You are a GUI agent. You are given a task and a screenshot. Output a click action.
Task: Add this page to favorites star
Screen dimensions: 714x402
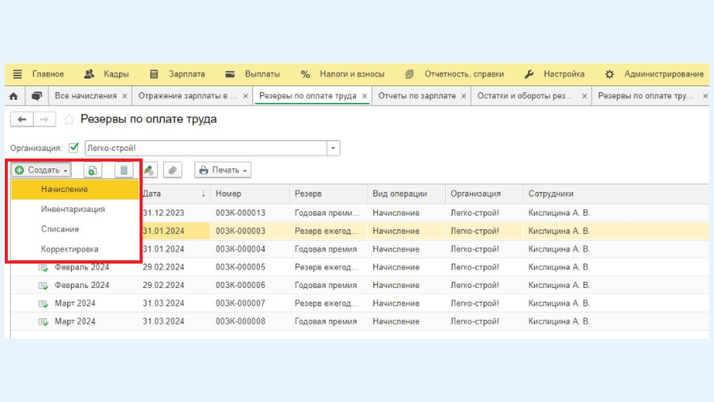69,120
